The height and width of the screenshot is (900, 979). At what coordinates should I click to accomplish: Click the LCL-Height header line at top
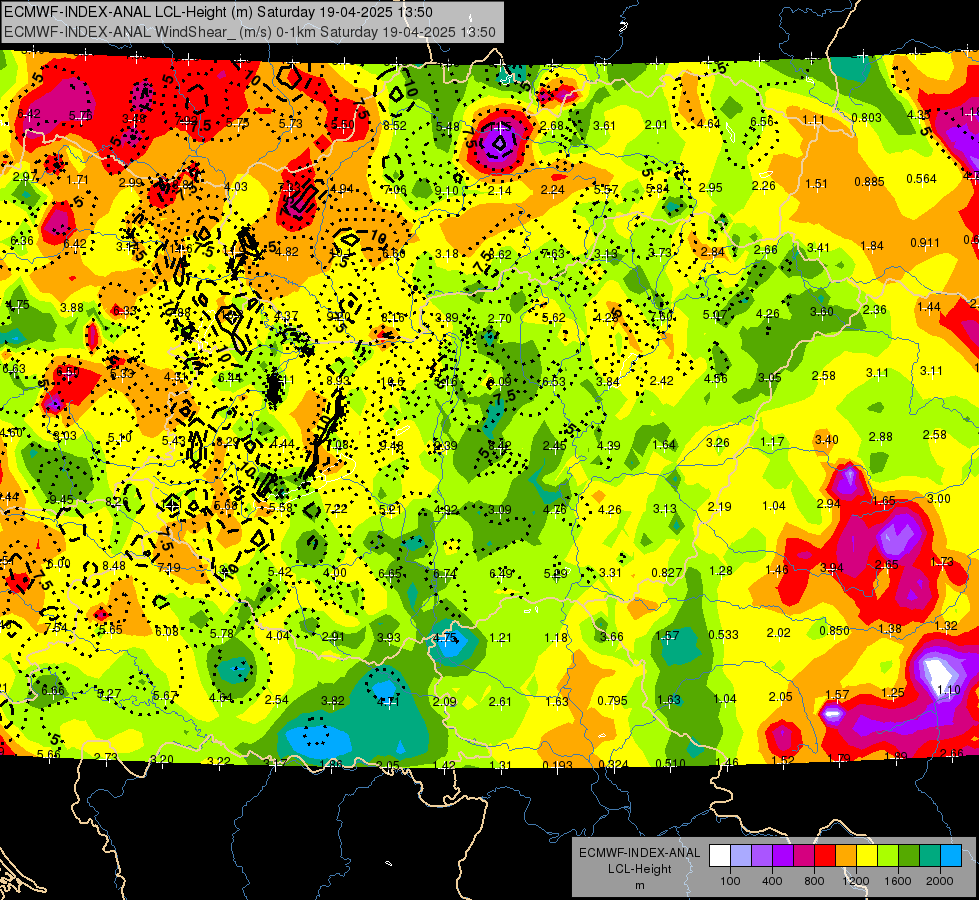coord(219,12)
